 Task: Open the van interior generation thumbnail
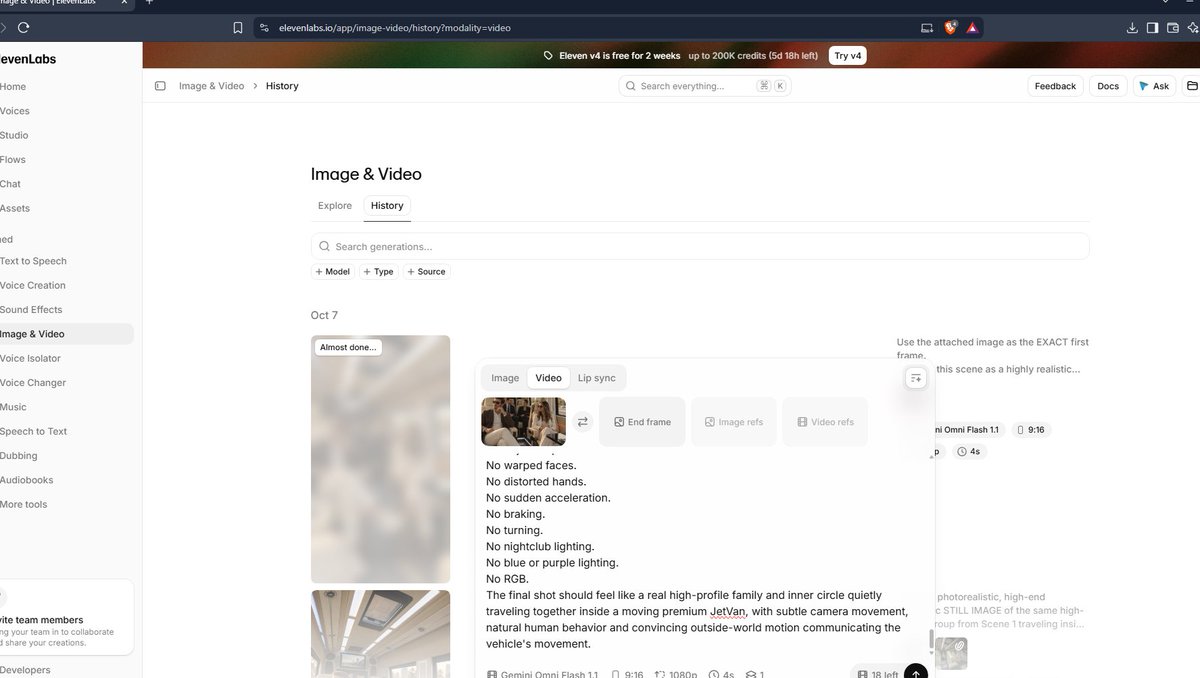point(380,634)
